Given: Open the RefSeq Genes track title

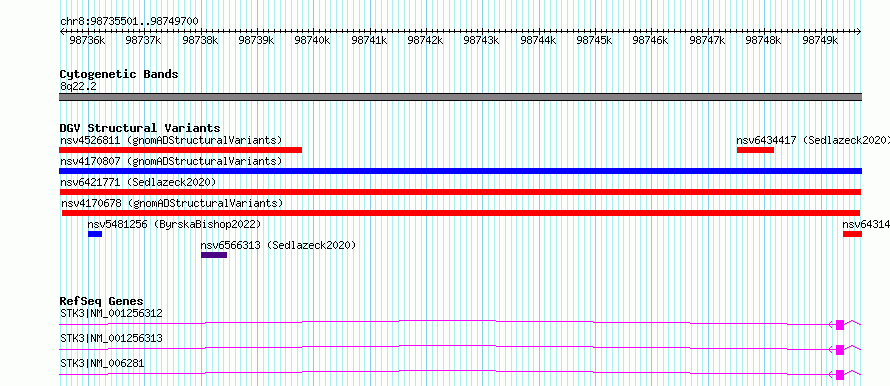Looking at the screenshot, I should click(102, 301).
